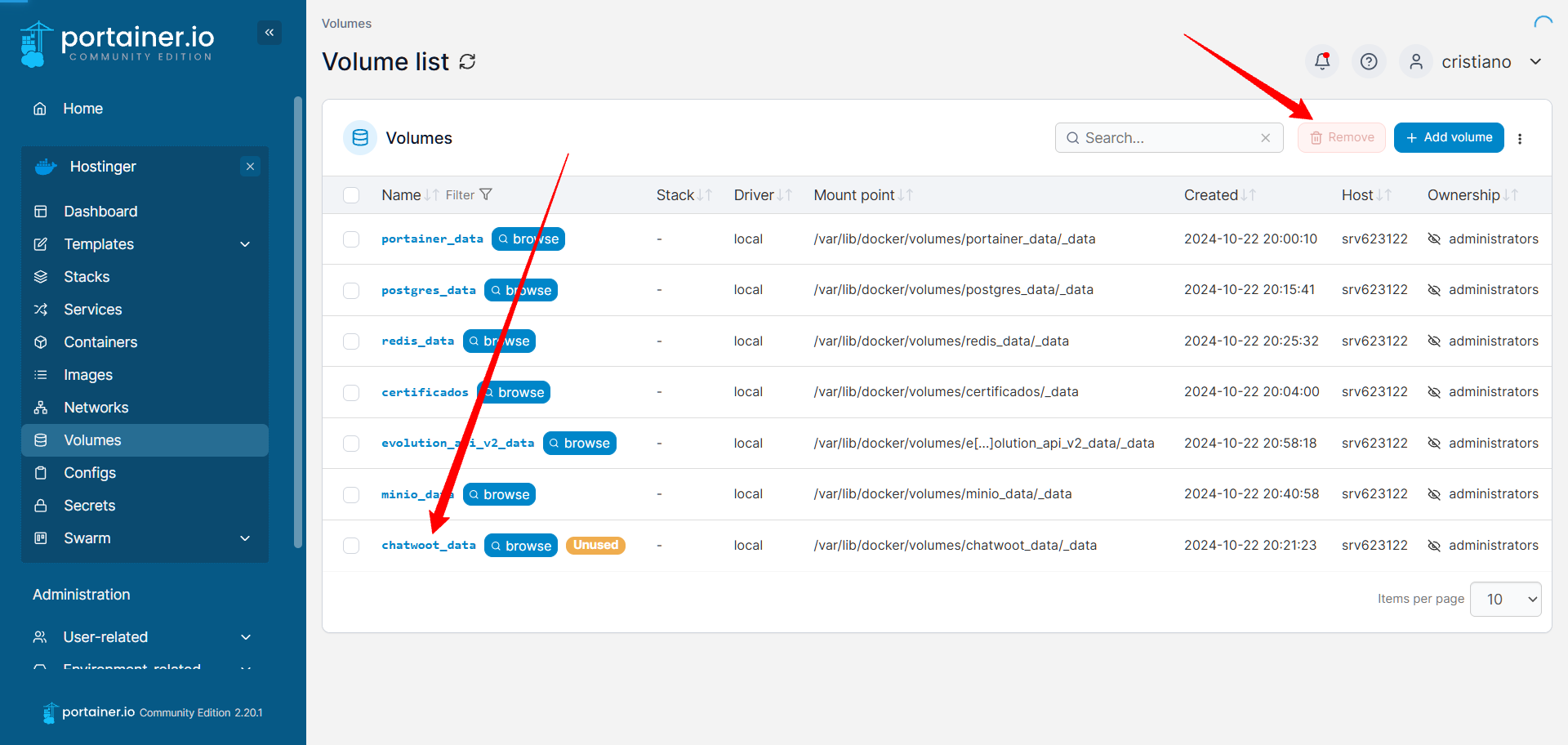
Task: Select the chatwoot_data volume checkbox
Action: [x=351, y=546]
